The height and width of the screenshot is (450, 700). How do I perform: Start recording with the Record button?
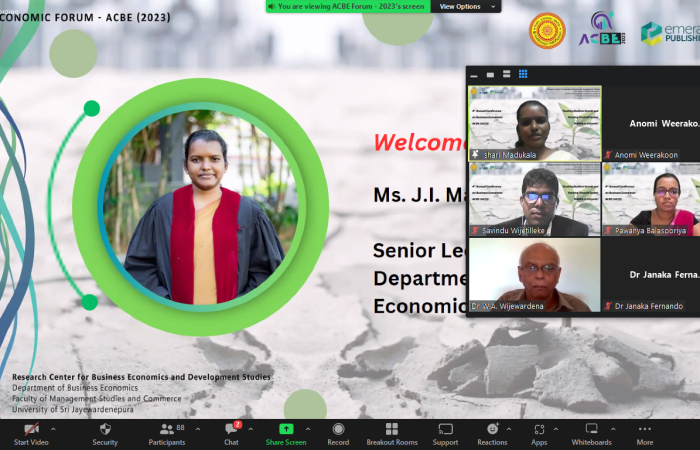coord(338,429)
